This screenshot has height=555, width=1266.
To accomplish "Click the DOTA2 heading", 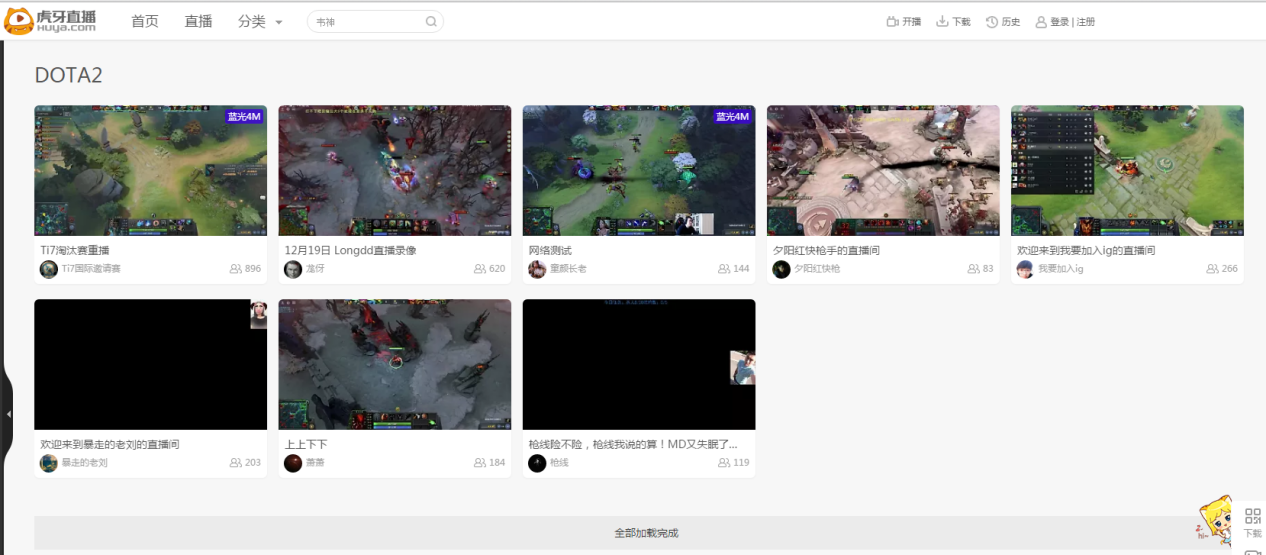I will (x=68, y=76).
